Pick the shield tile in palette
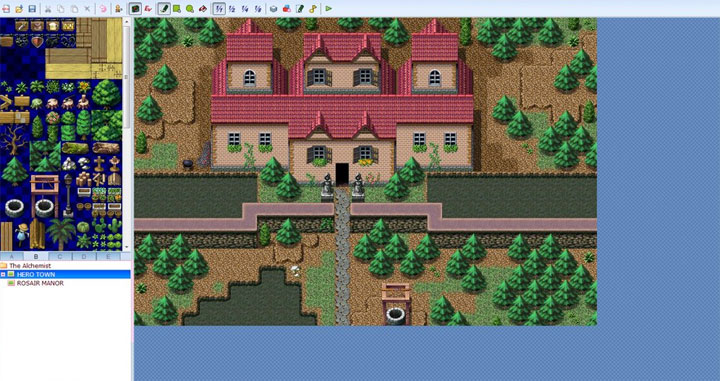720x381 pixels. point(37,42)
